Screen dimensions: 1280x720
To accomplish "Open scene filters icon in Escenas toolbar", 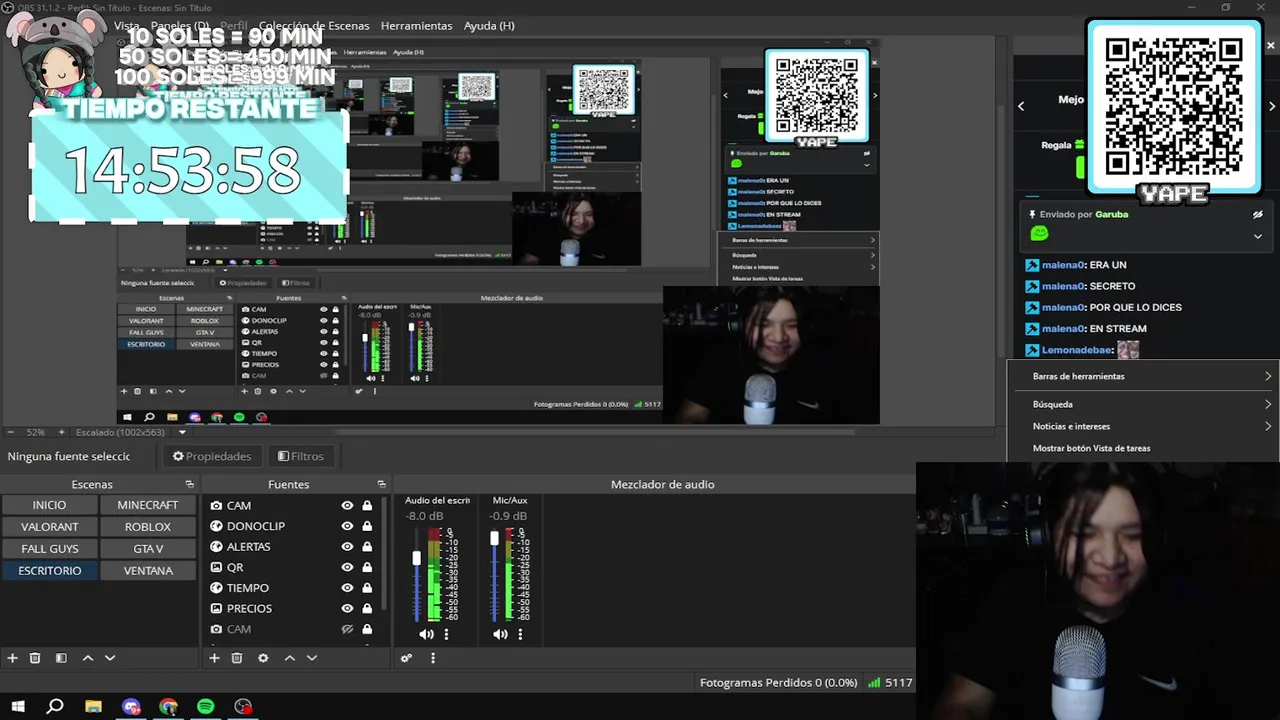I will point(61,658).
